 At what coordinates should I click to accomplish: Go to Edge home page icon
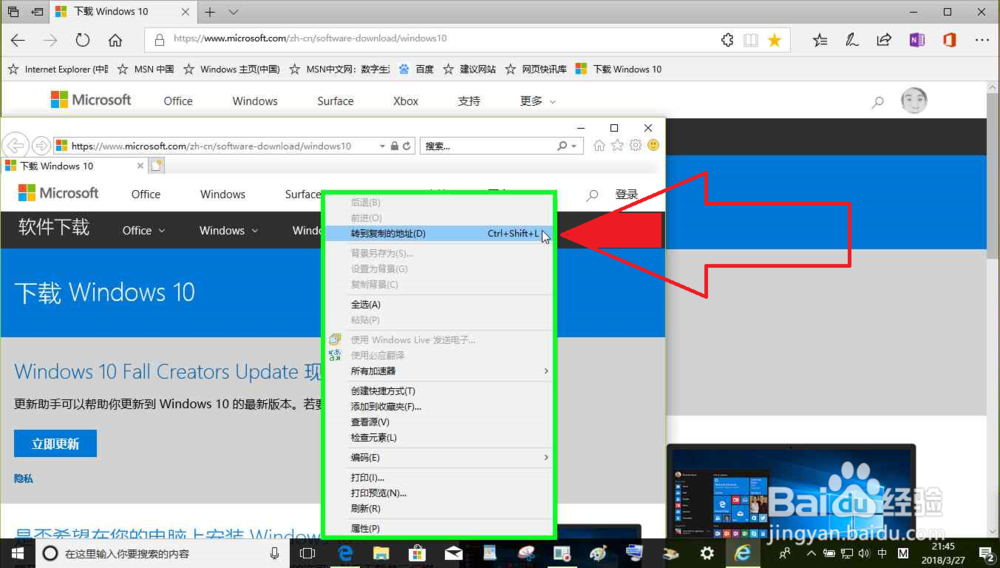[115, 40]
